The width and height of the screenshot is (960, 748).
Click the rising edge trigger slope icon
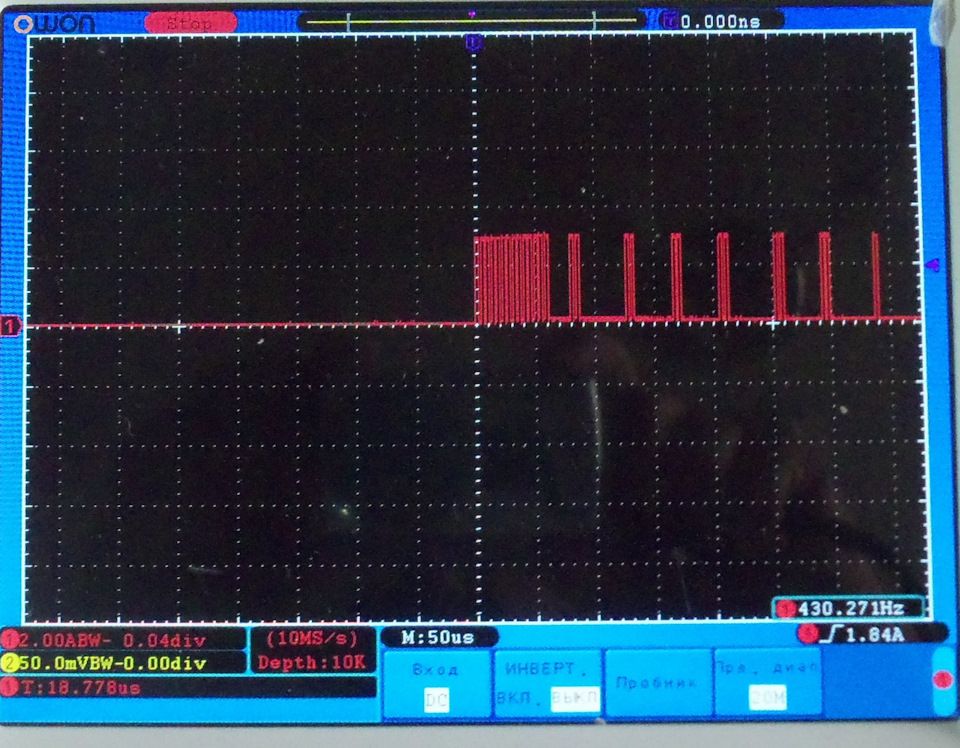pos(830,635)
